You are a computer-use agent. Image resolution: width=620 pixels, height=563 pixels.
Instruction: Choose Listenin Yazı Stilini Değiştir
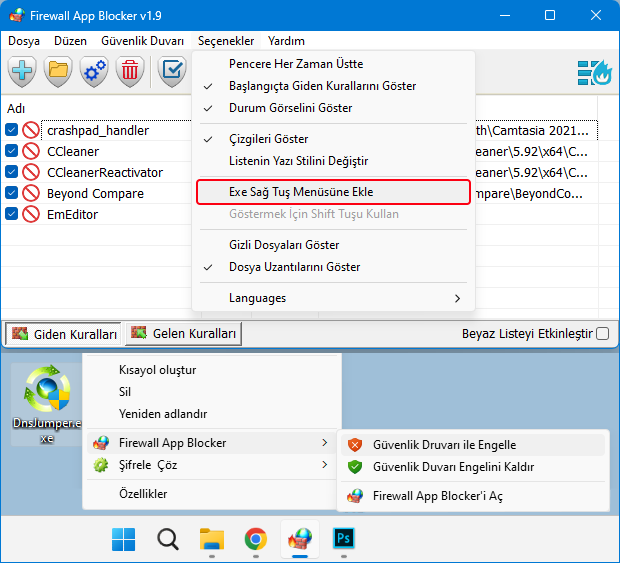[333, 161]
